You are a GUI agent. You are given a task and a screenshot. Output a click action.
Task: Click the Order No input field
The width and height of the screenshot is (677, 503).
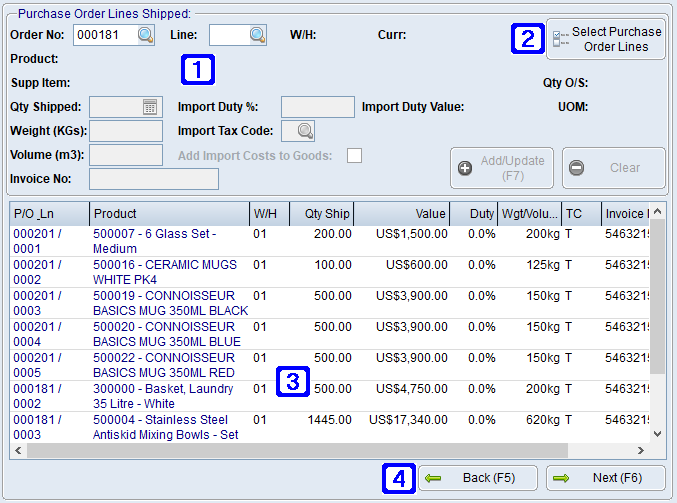tap(104, 35)
